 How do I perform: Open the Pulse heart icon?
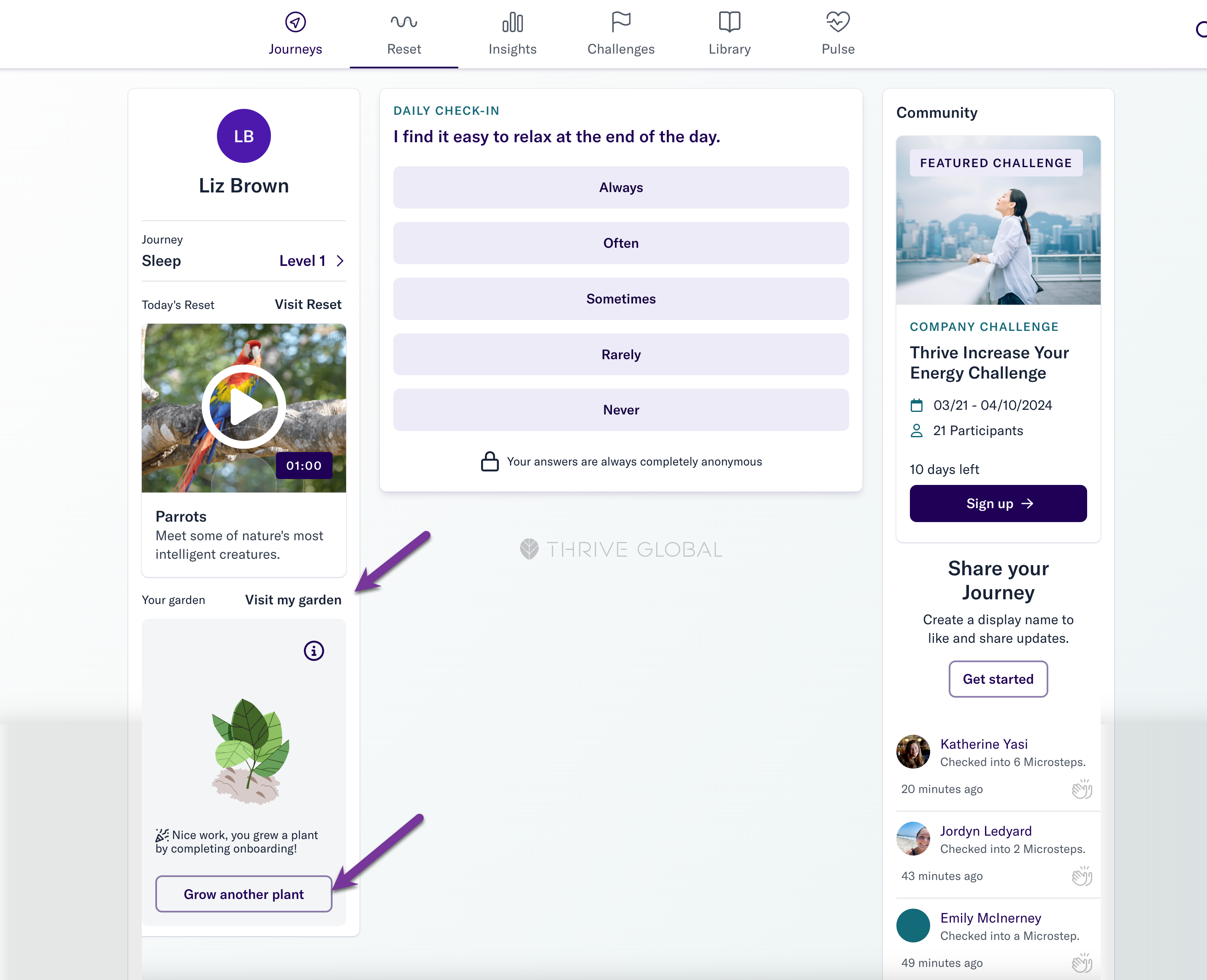click(x=838, y=22)
